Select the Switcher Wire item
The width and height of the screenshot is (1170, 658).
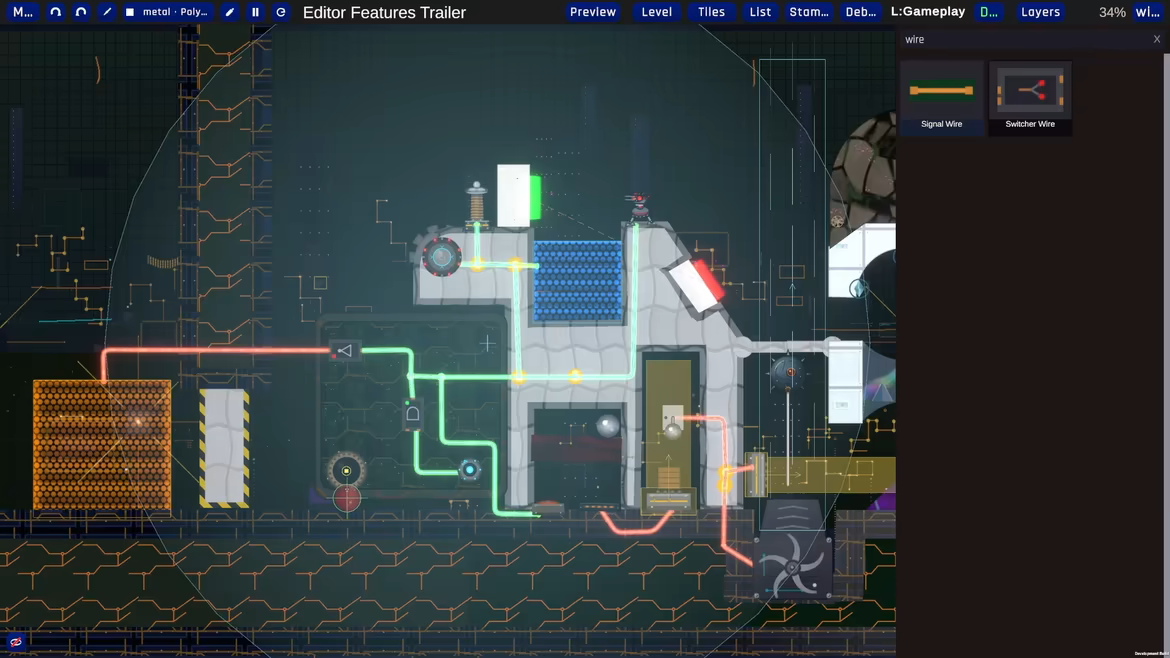point(1030,98)
